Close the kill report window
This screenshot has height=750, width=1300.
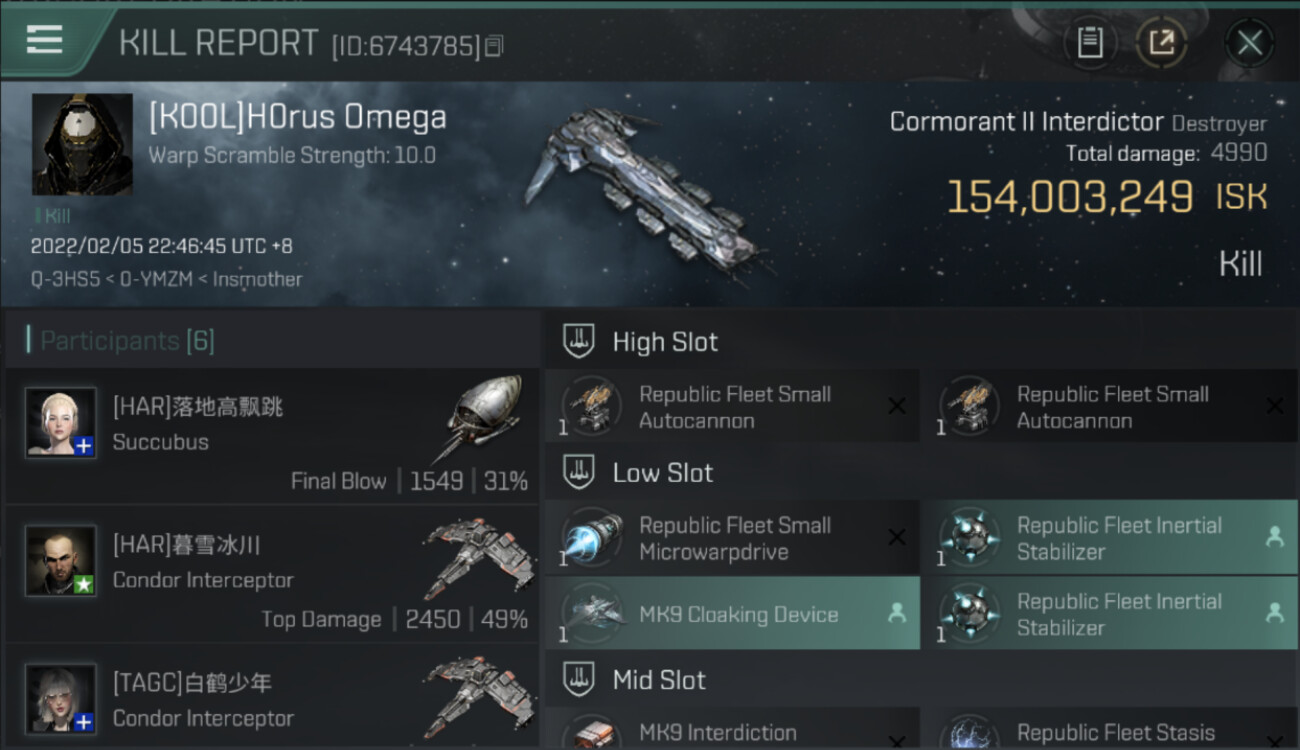click(1249, 43)
